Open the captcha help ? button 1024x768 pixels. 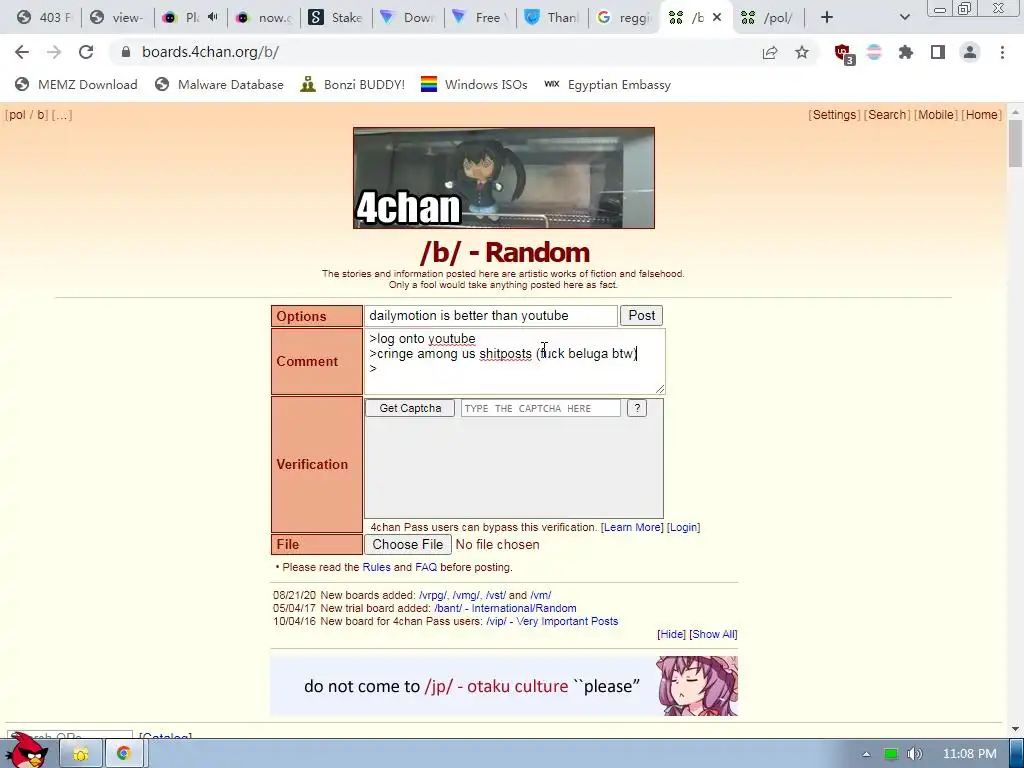(x=637, y=408)
